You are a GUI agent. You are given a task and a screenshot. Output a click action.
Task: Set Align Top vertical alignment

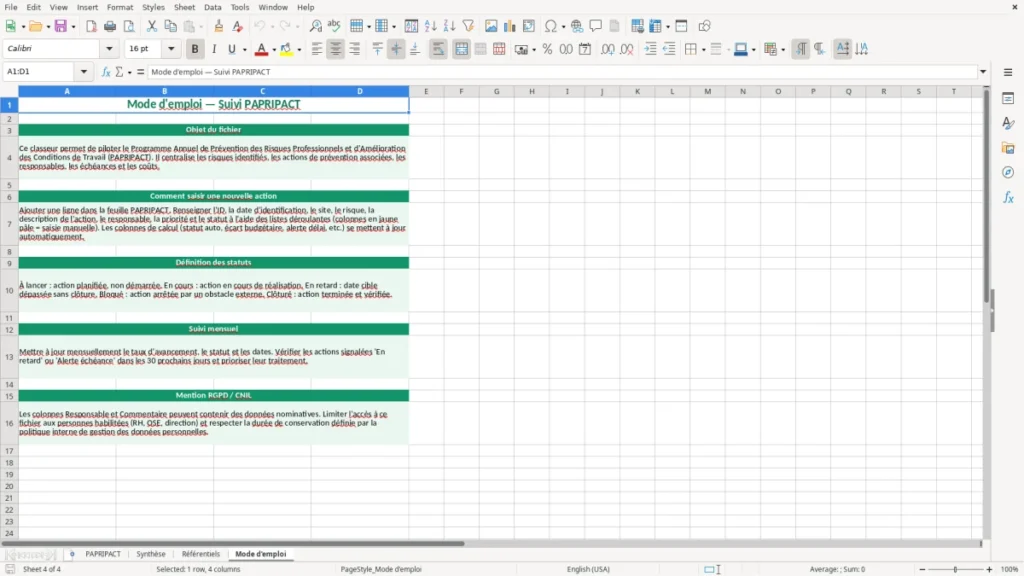coord(377,49)
